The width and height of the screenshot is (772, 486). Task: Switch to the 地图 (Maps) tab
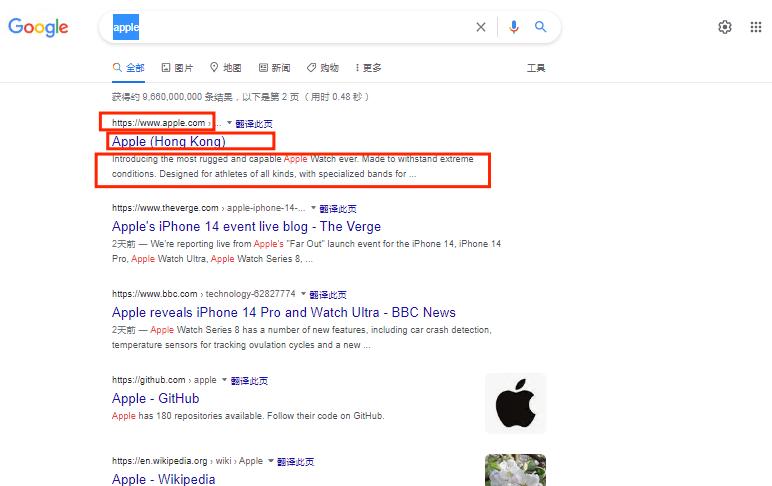click(x=225, y=68)
